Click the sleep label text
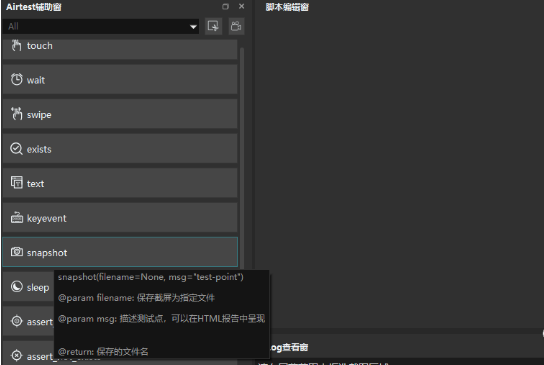 38,288
